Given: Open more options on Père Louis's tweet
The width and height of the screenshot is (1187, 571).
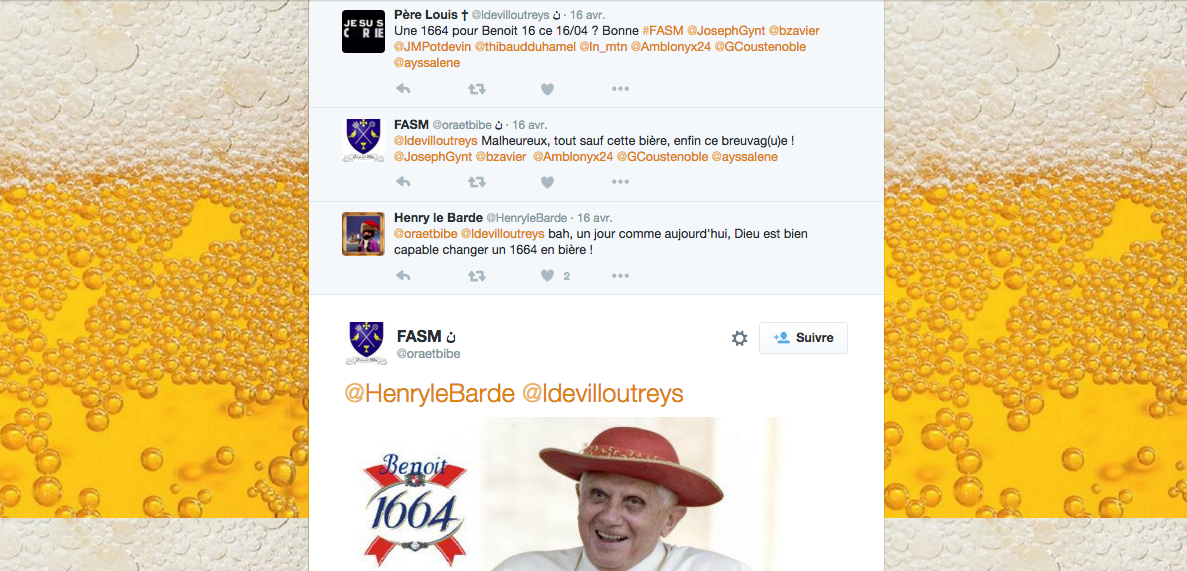Looking at the screenshot, I should pos(620,89).
